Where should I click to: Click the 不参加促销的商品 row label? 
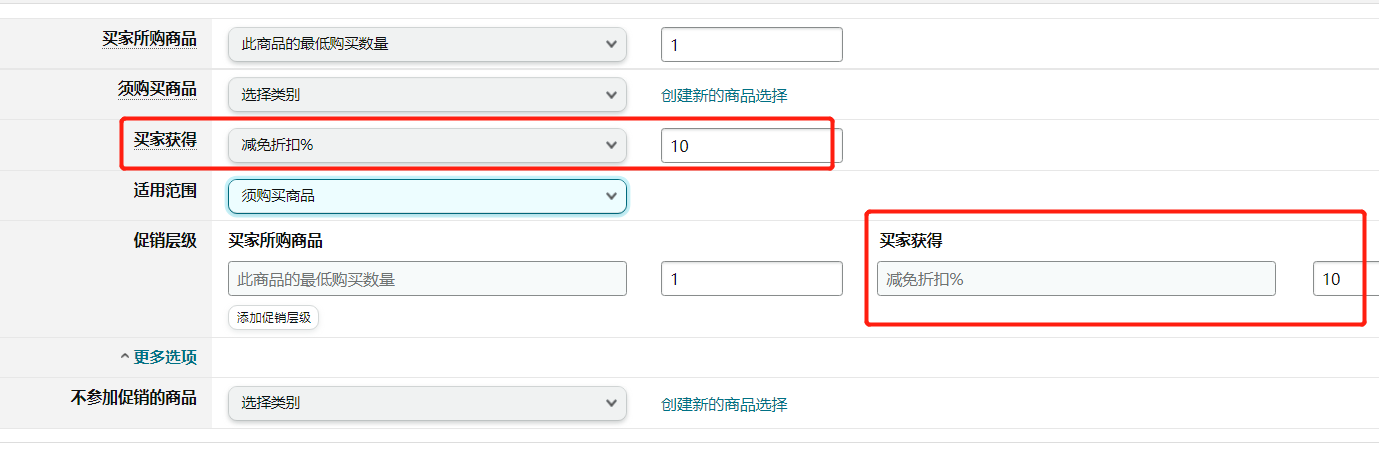pyautogui.click(x=134, y=397)
